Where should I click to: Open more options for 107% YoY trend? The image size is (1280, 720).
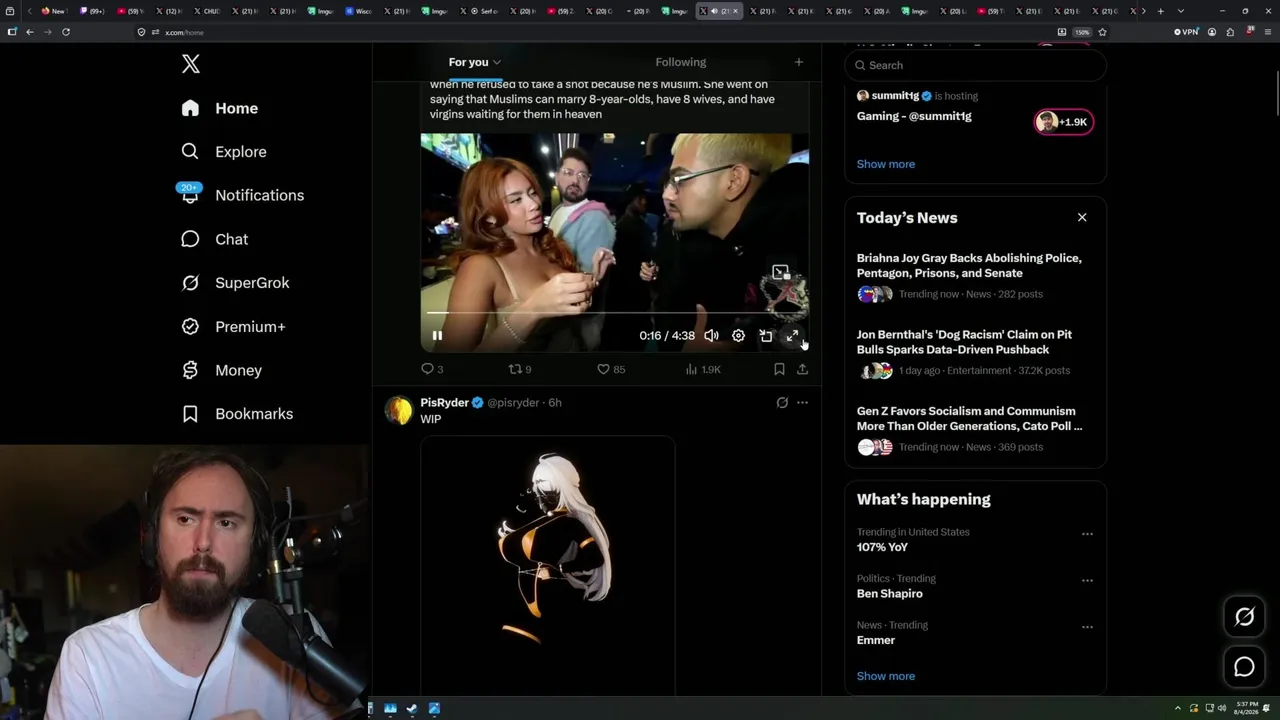[1087, 534]
